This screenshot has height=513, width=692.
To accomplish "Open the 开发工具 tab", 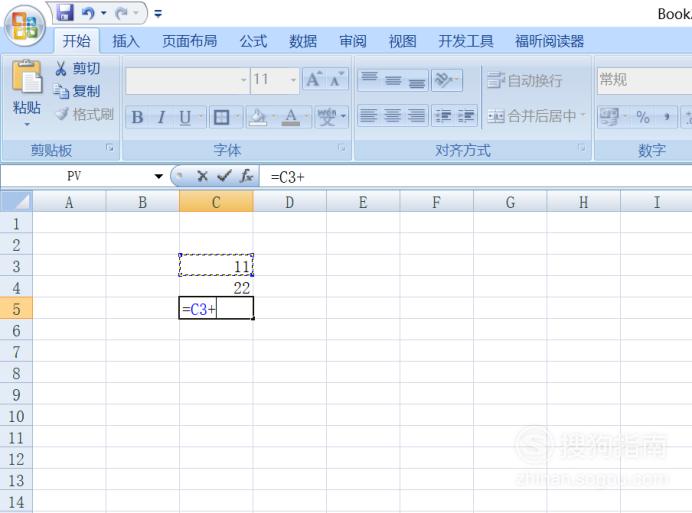I will tap(466, 41).
